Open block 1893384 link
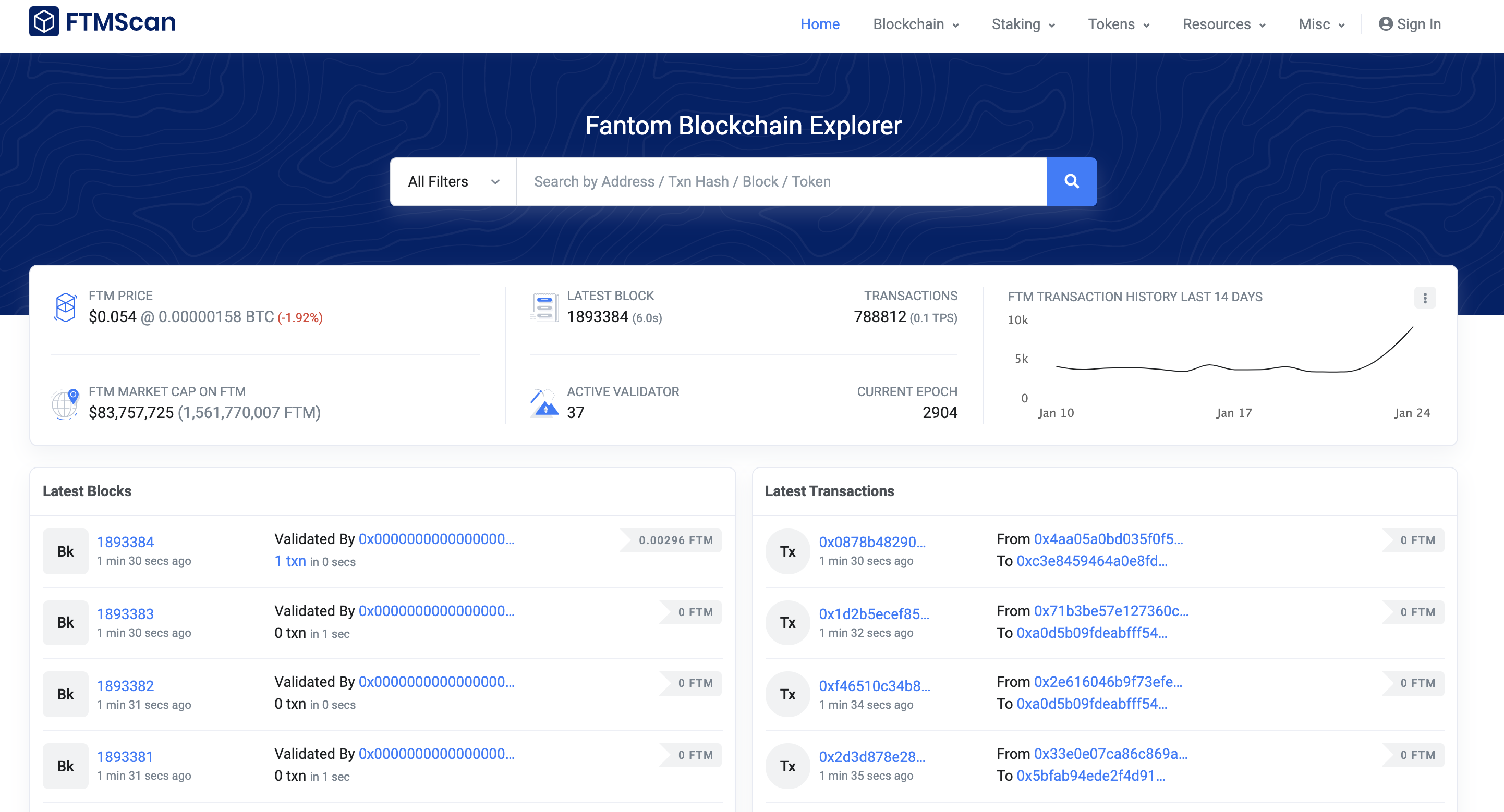This screenshot has height=812, width=1504. tap(125, 542)
